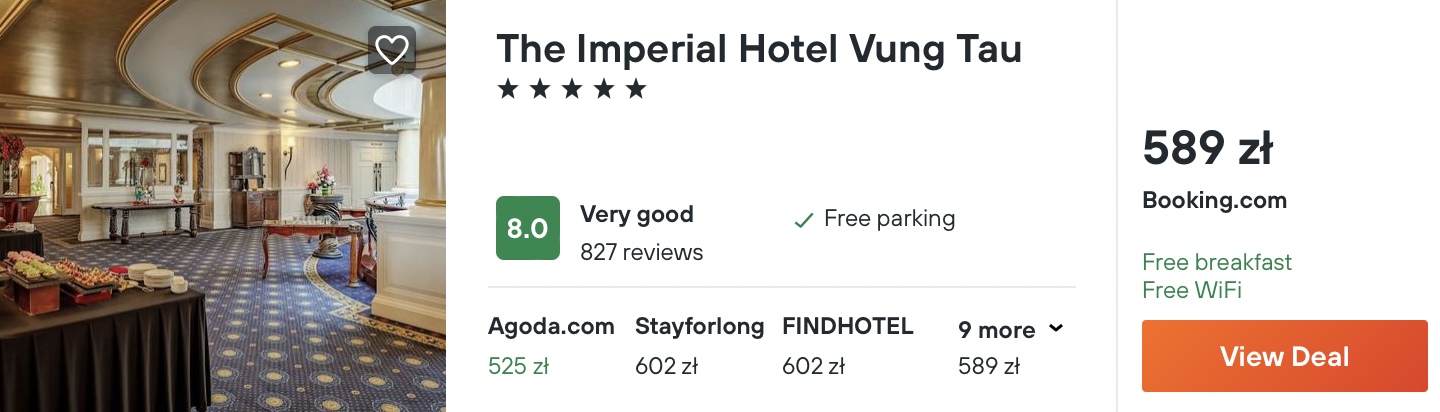The width and height of the screenshot is (1440, 412).
Task: Click the 602 zł price under Stayforlong
Action: click(666, 366)
